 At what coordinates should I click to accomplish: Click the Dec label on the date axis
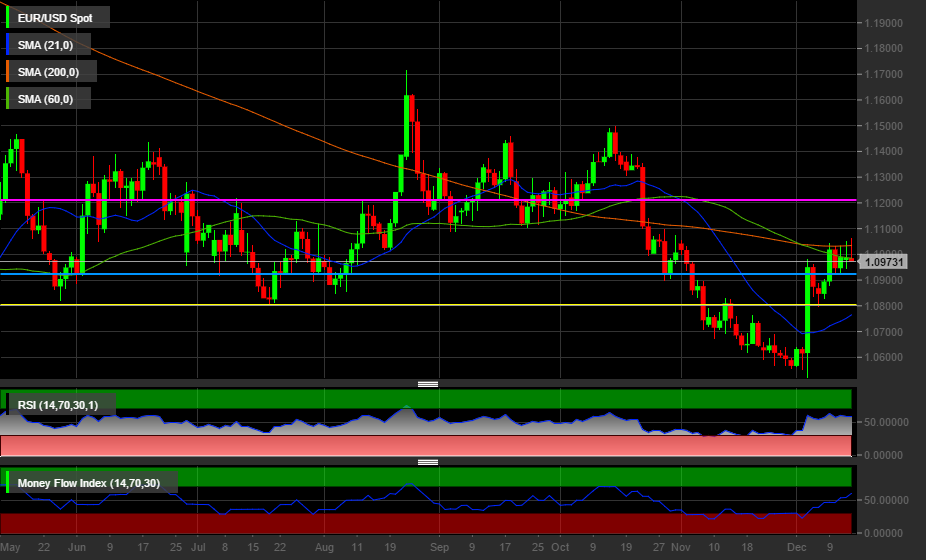(797, 548)
